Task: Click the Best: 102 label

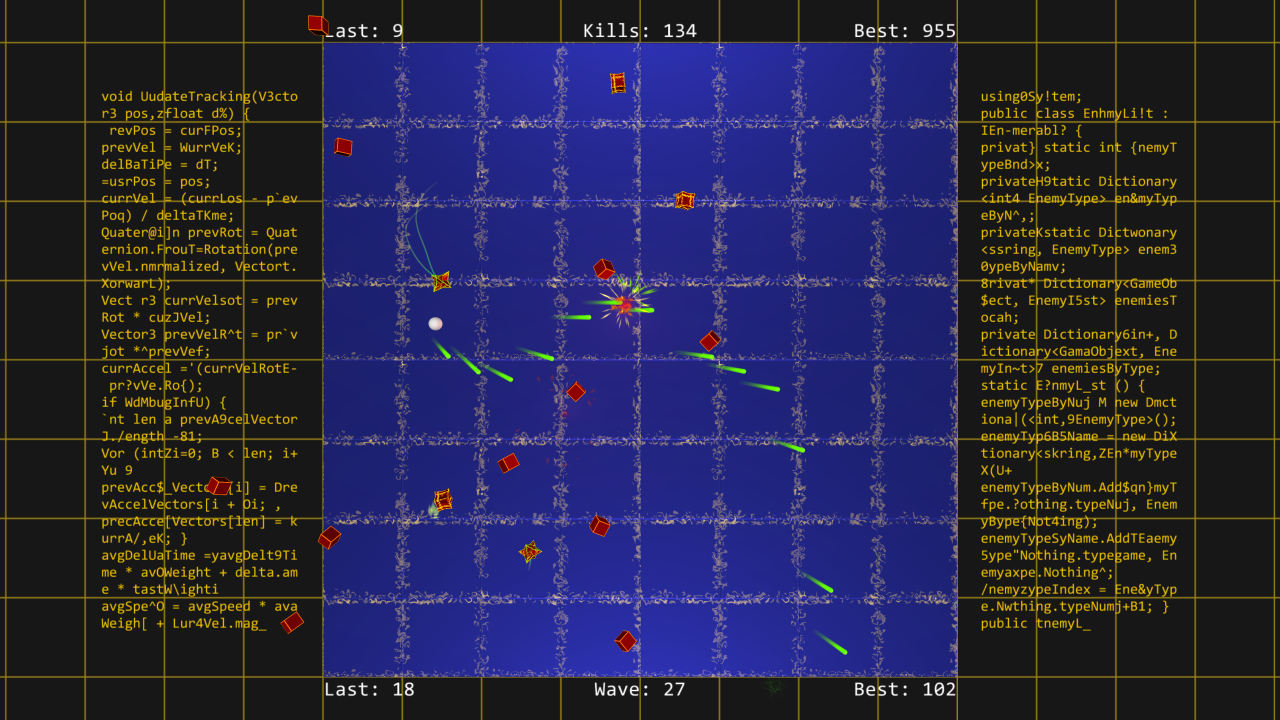Action: (904, 689)
